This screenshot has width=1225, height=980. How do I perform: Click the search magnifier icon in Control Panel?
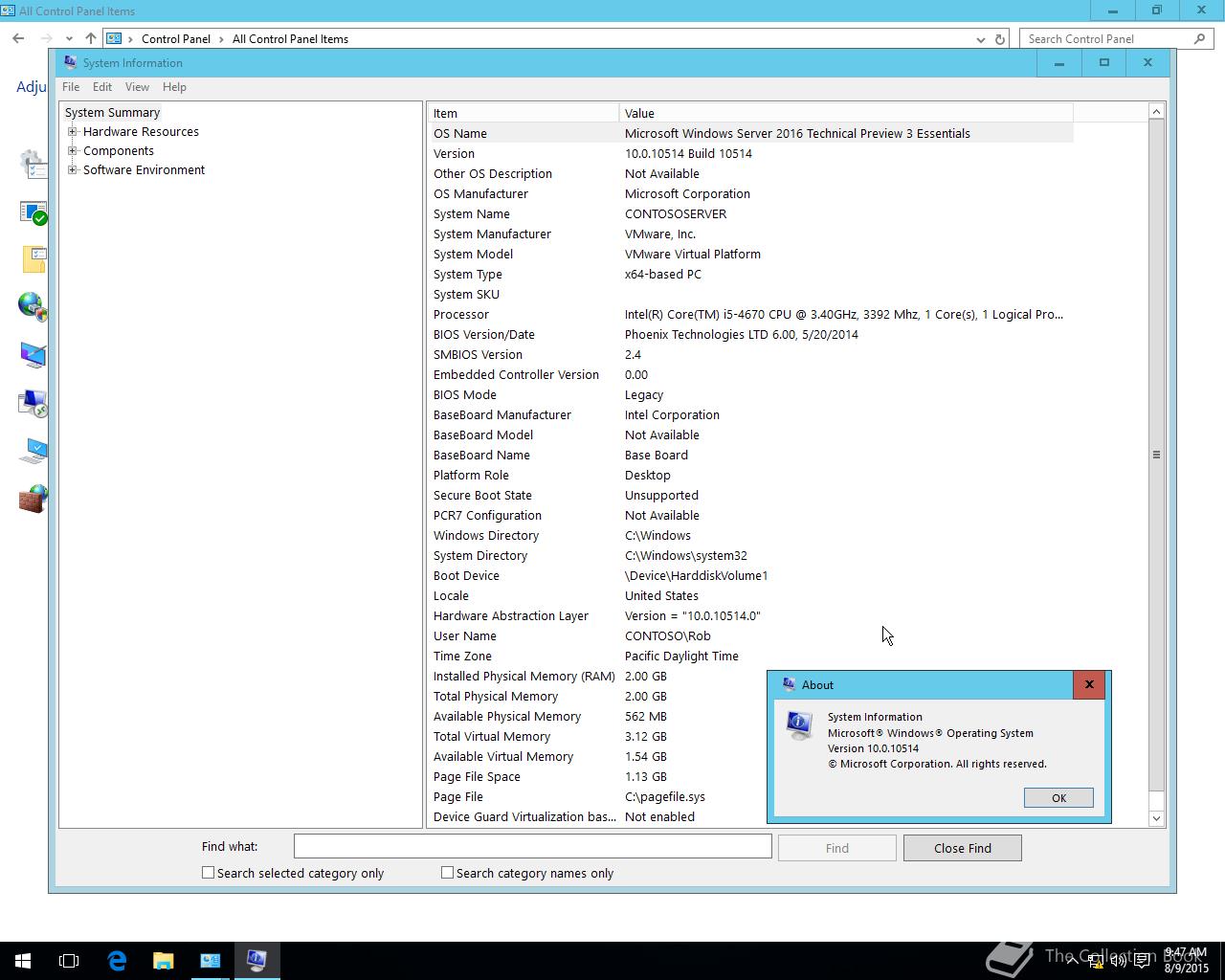click(1200, 39)
